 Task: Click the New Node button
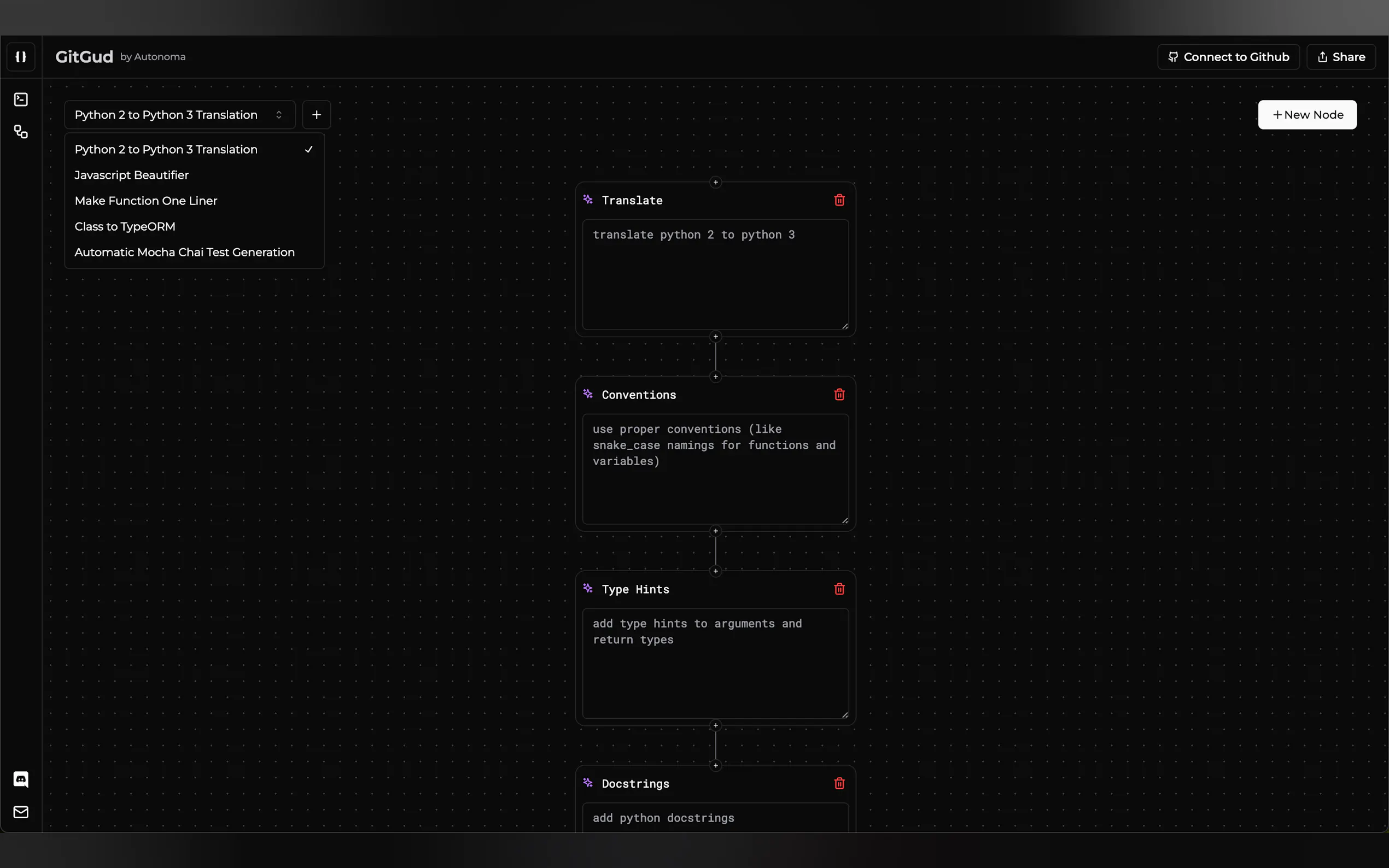coord(1307,115)
